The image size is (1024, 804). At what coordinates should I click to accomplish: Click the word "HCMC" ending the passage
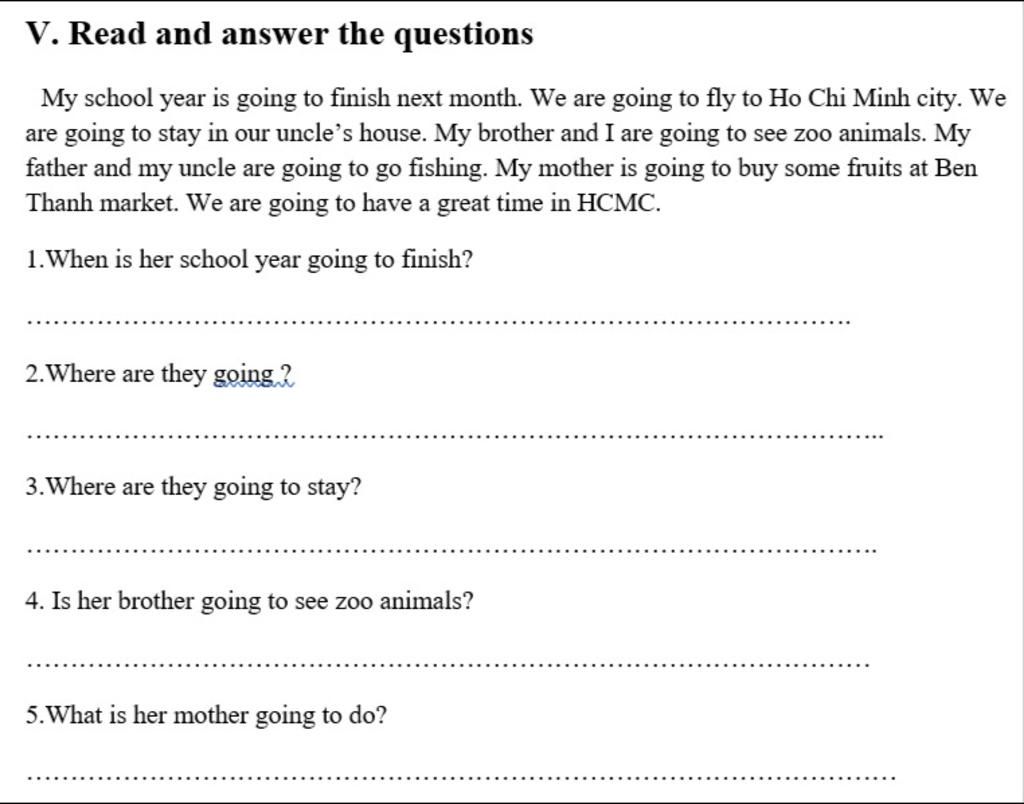point(617,204)
